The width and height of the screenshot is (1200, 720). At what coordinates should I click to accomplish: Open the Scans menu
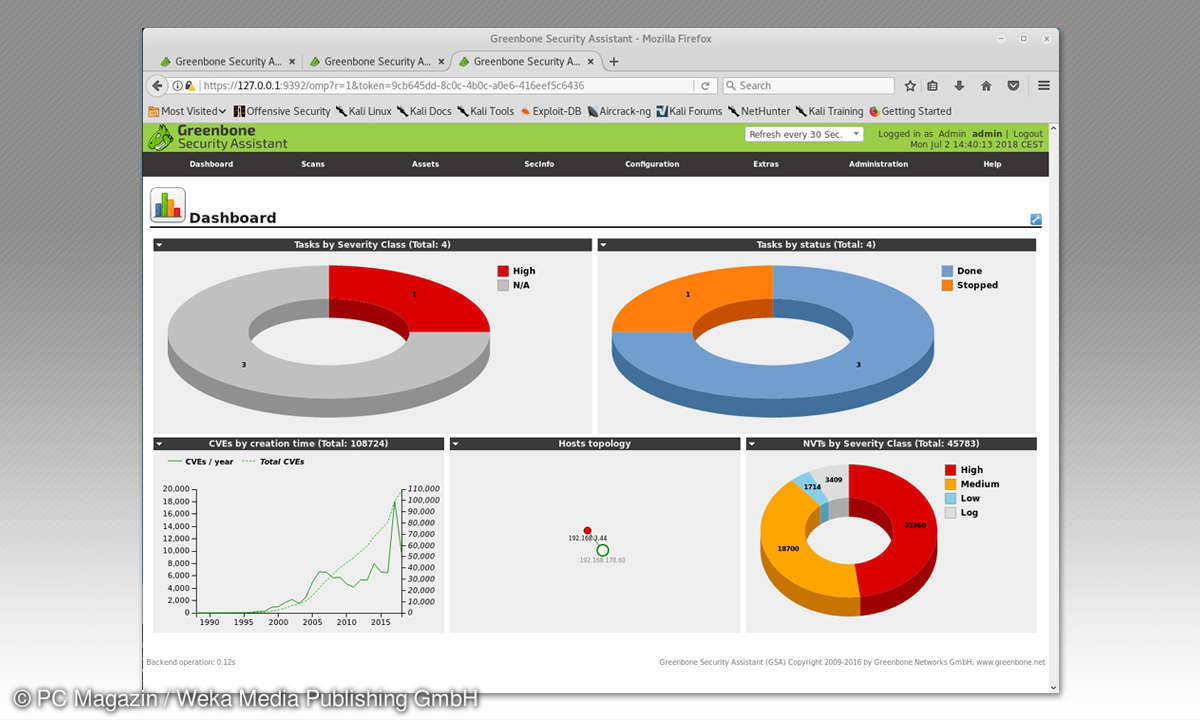[313, 164]
